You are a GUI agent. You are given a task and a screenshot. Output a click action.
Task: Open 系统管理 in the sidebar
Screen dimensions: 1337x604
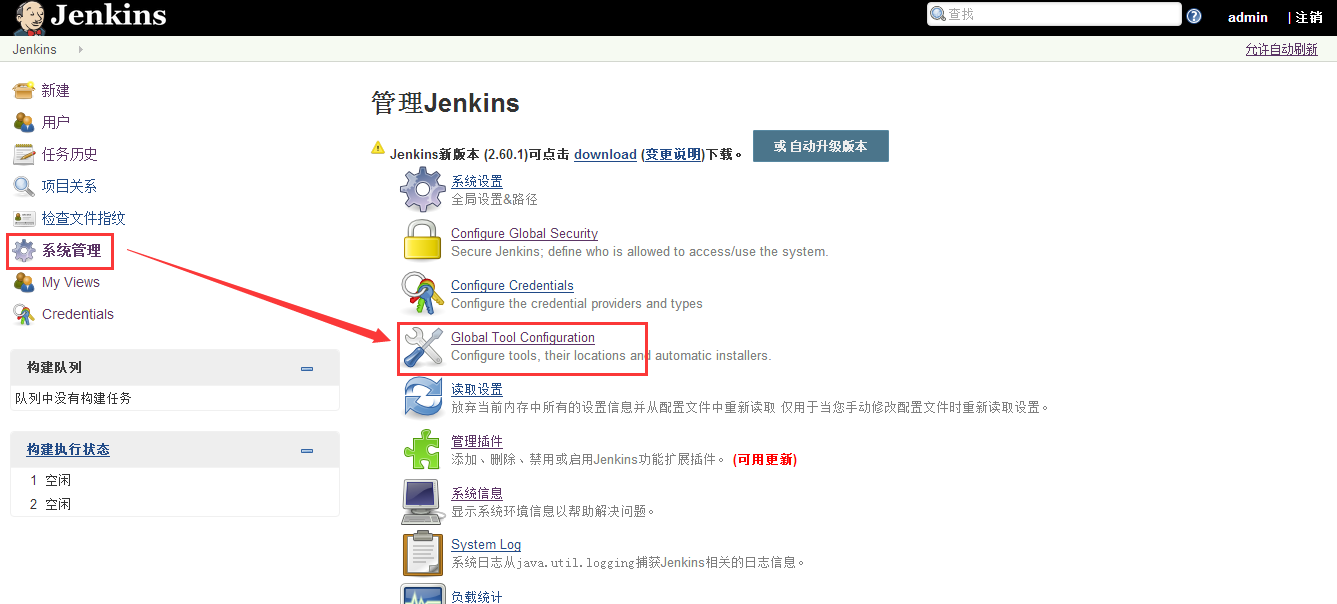[71, 250]
